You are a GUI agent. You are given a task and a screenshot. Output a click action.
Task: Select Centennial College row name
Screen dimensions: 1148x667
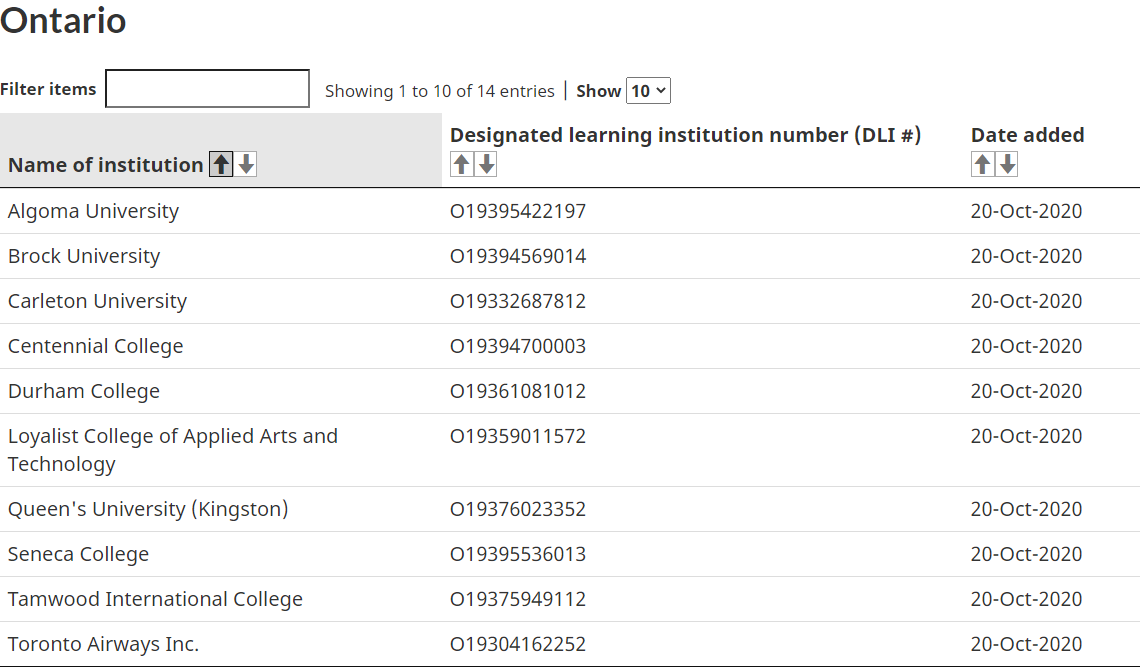(95, 346)
